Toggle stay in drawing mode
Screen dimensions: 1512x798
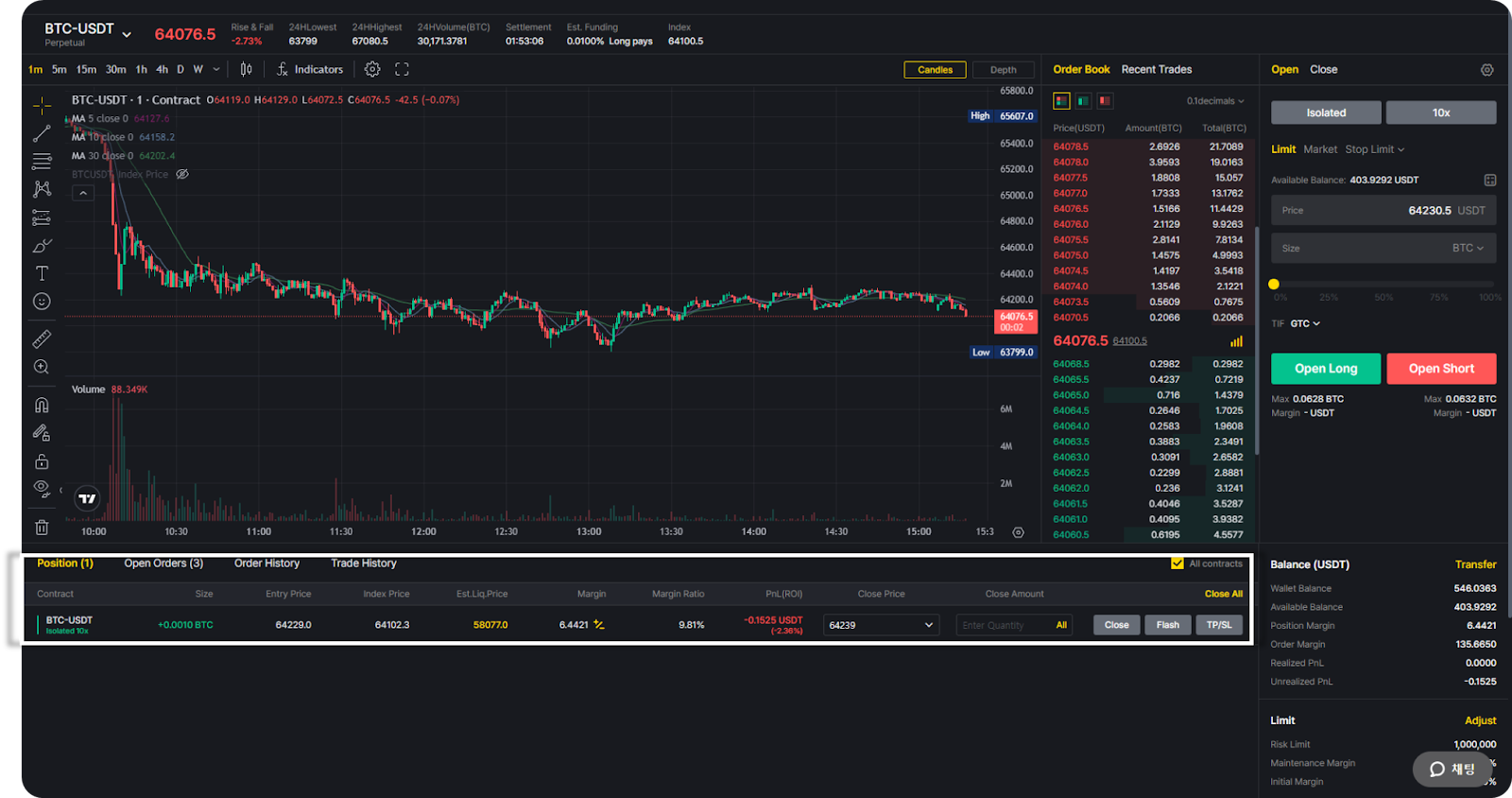(x=42, y=433)
